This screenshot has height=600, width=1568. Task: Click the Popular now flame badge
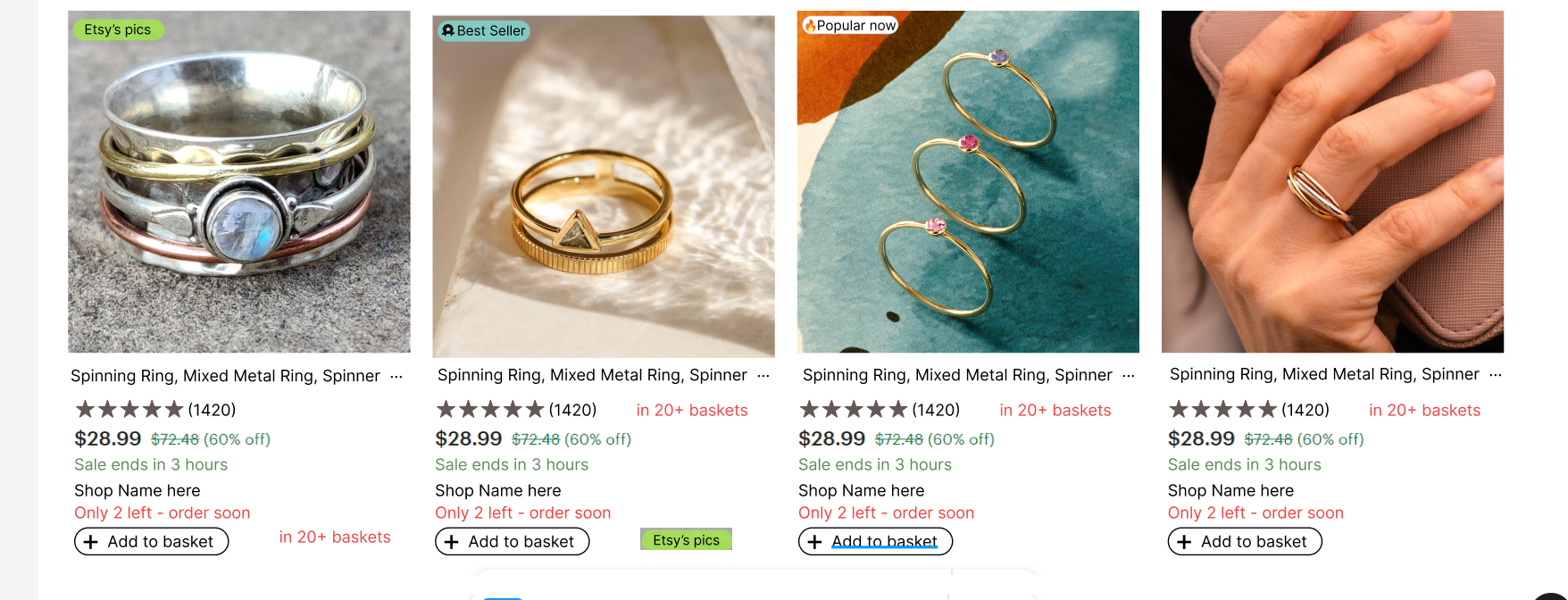849,26
